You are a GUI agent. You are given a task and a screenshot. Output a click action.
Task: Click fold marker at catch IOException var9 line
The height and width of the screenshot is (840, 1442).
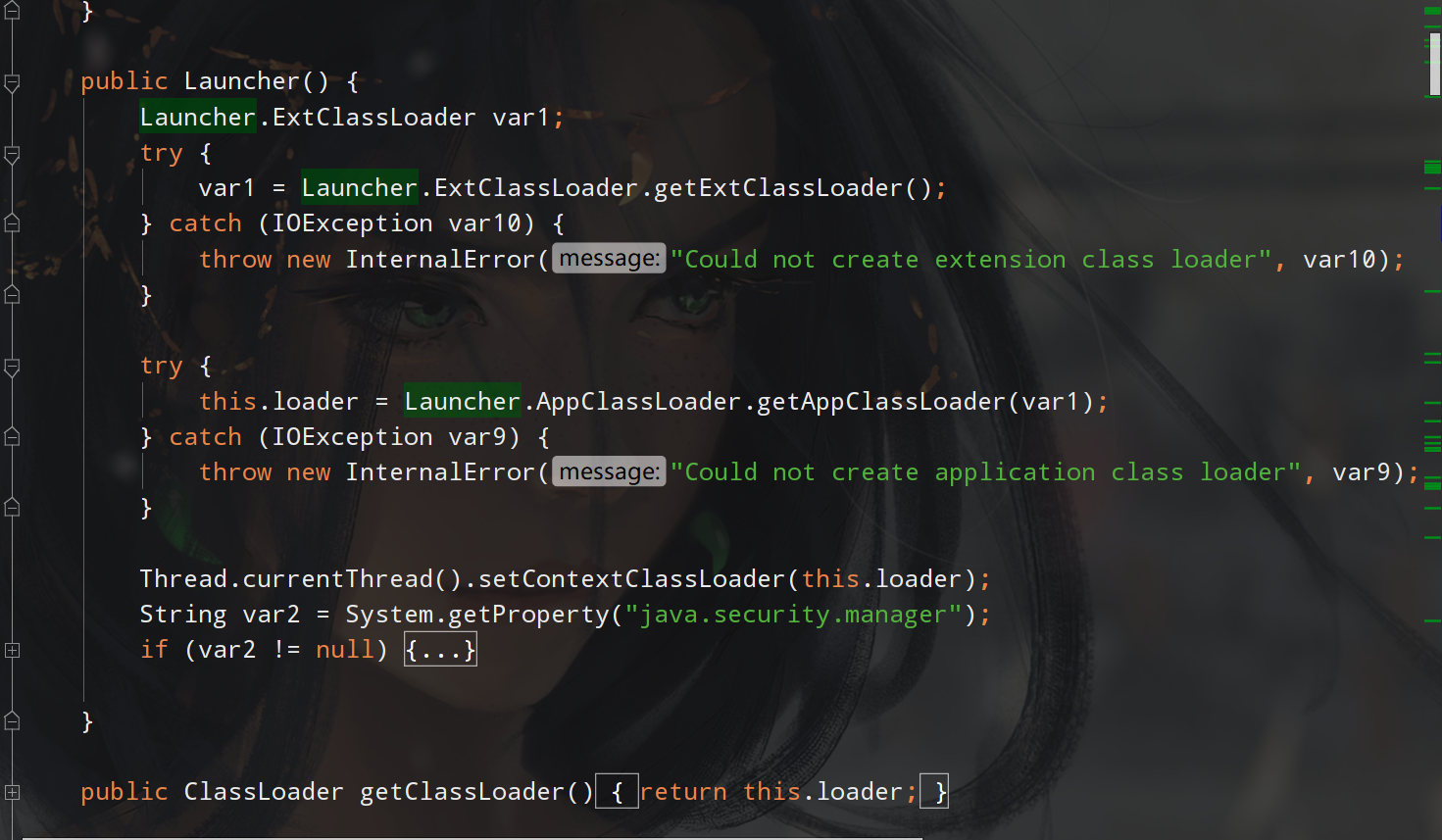(x=12, y=436)
